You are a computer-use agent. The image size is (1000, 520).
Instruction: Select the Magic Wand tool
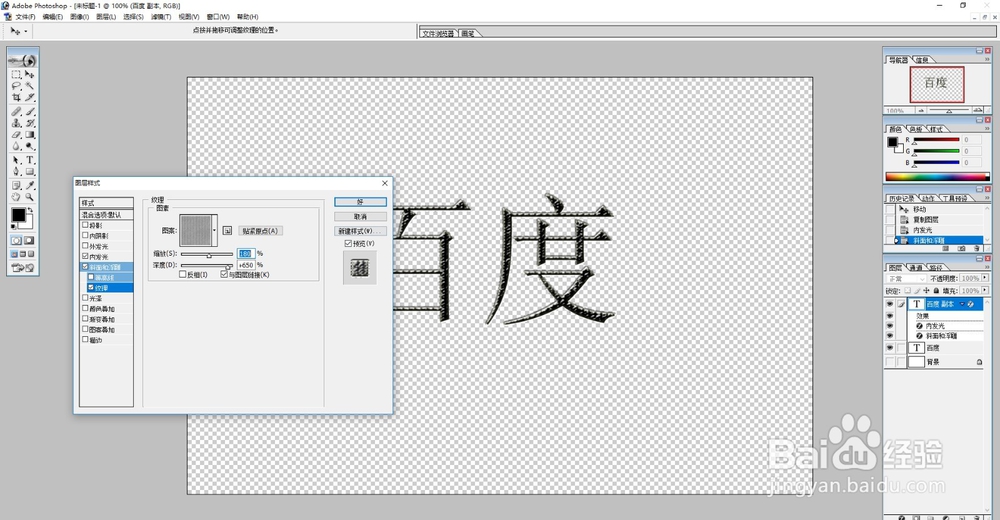click(x=29, y=85)
